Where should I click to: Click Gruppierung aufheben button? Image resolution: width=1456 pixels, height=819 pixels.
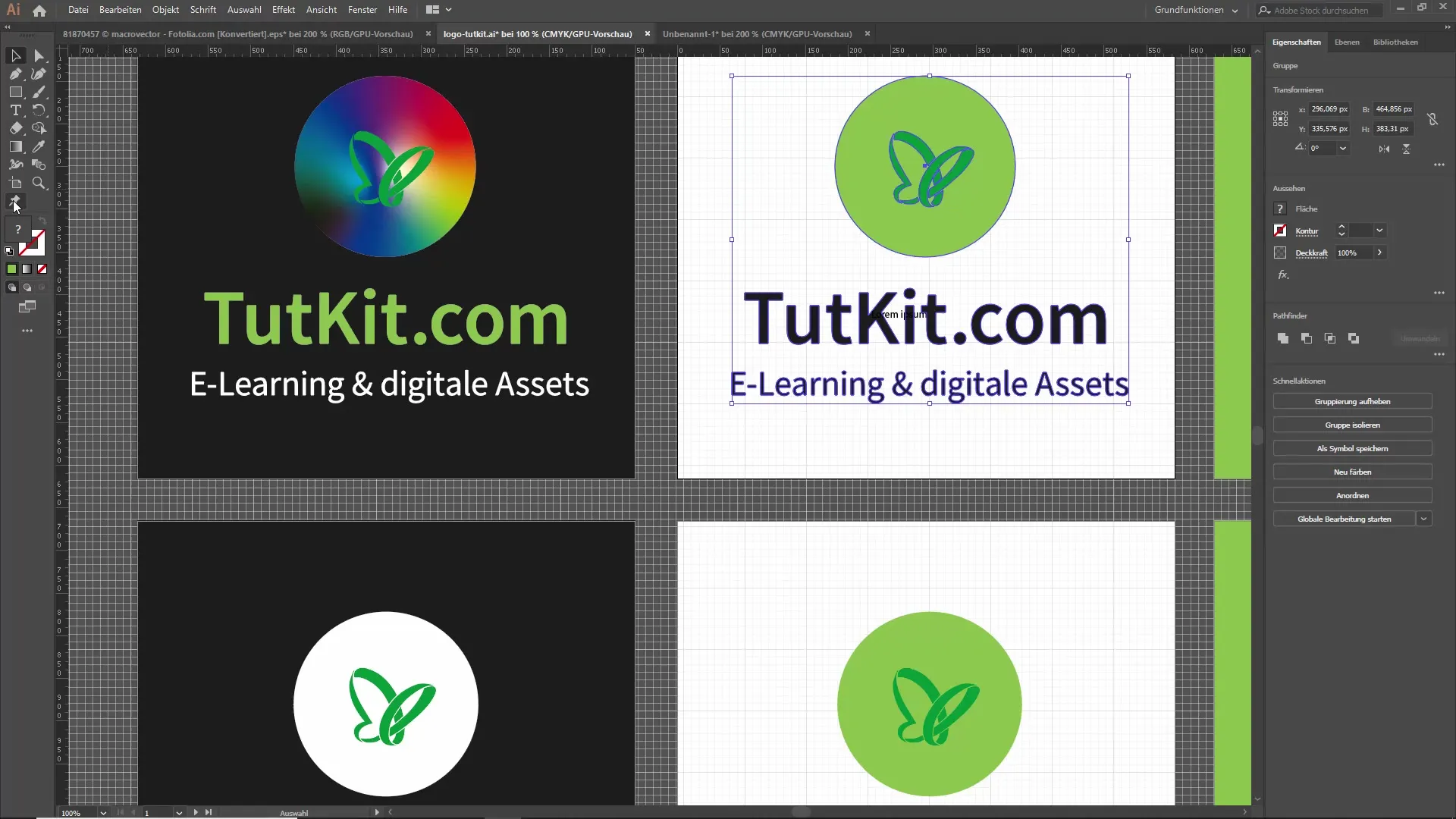[x=1352, y=401]
